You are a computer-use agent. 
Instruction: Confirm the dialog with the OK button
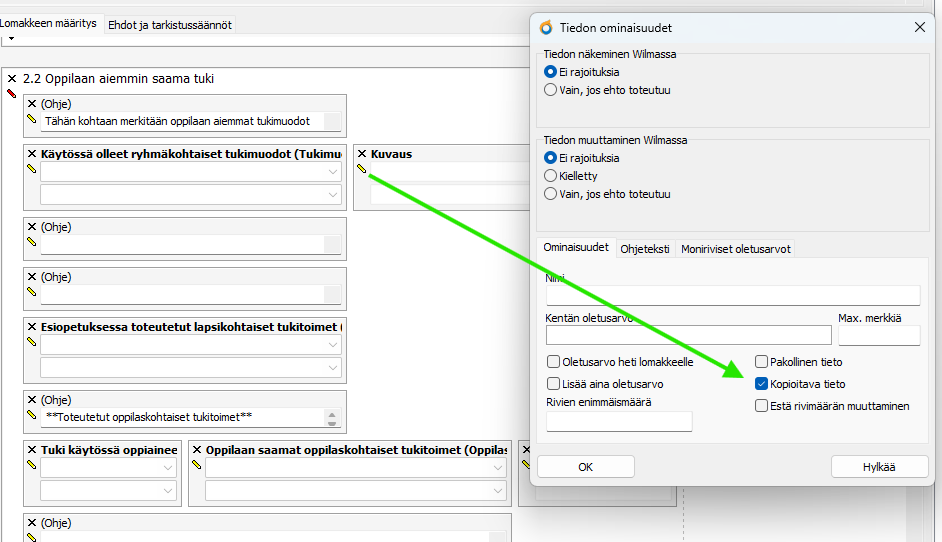(x=586, y=467)
